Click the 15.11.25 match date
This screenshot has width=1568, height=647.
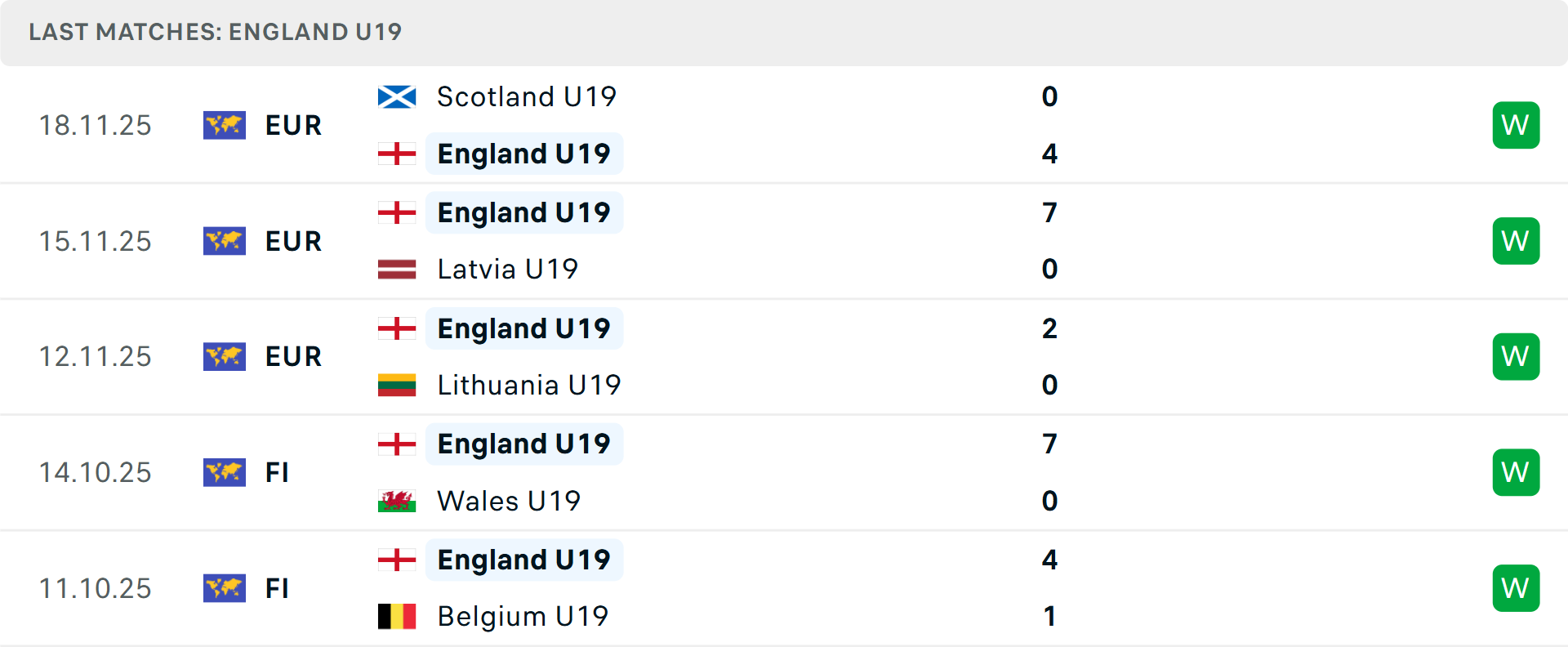[96, 241]
